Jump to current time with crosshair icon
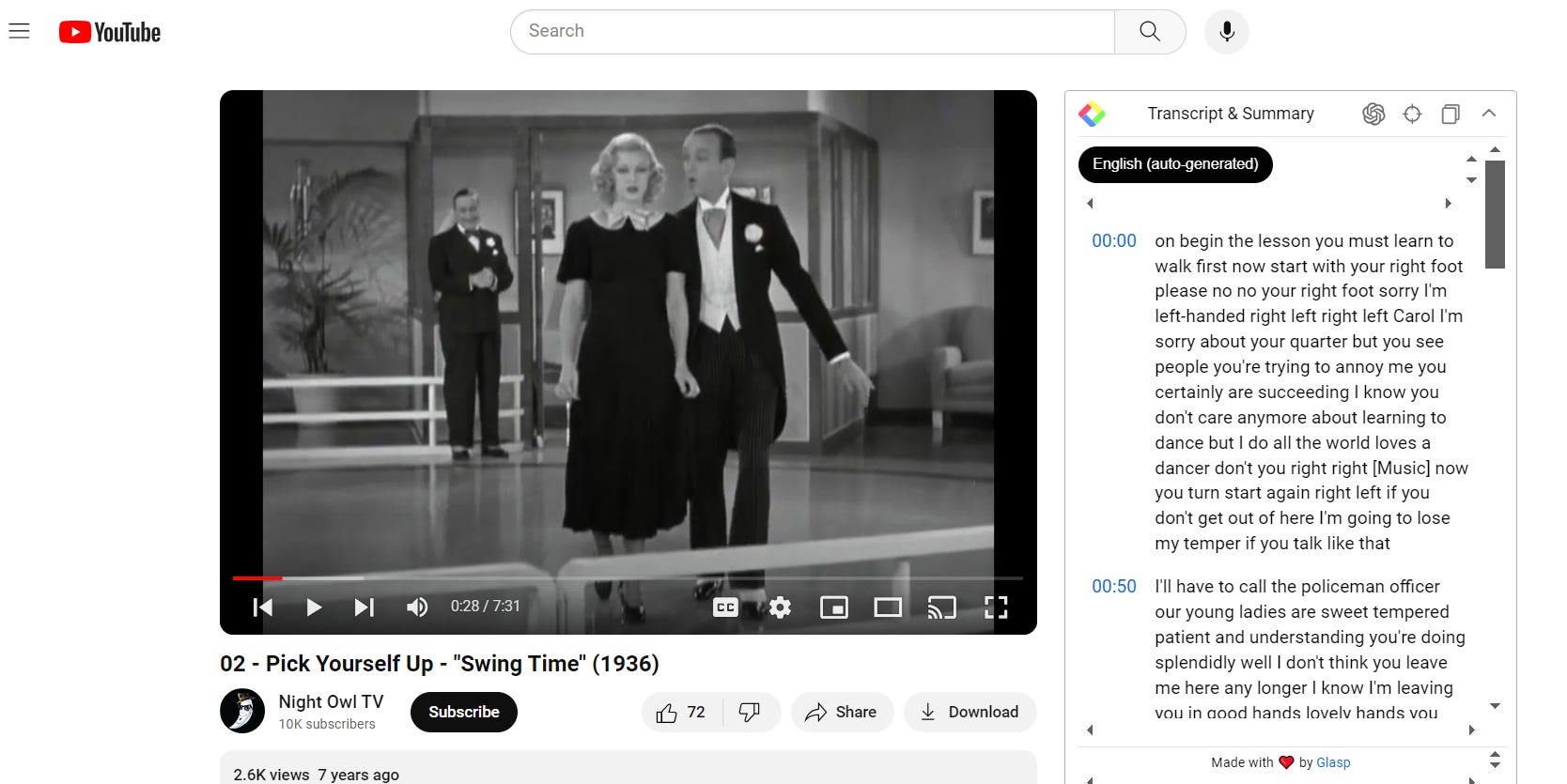 pos(1412,114)
